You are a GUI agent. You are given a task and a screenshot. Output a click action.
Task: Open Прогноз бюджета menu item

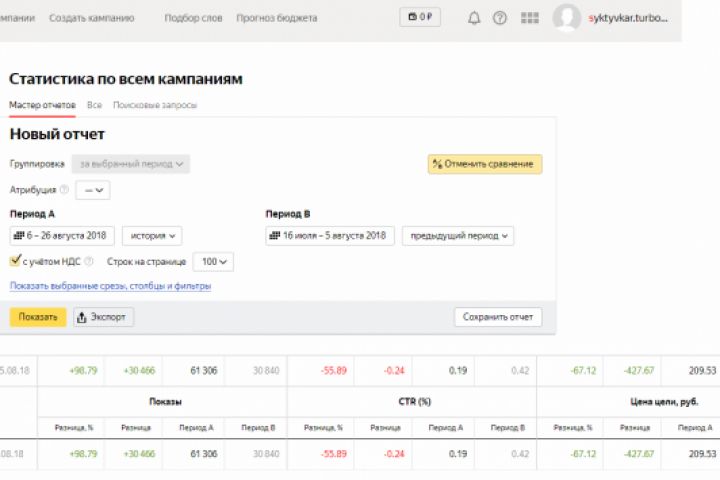[276, 18]
